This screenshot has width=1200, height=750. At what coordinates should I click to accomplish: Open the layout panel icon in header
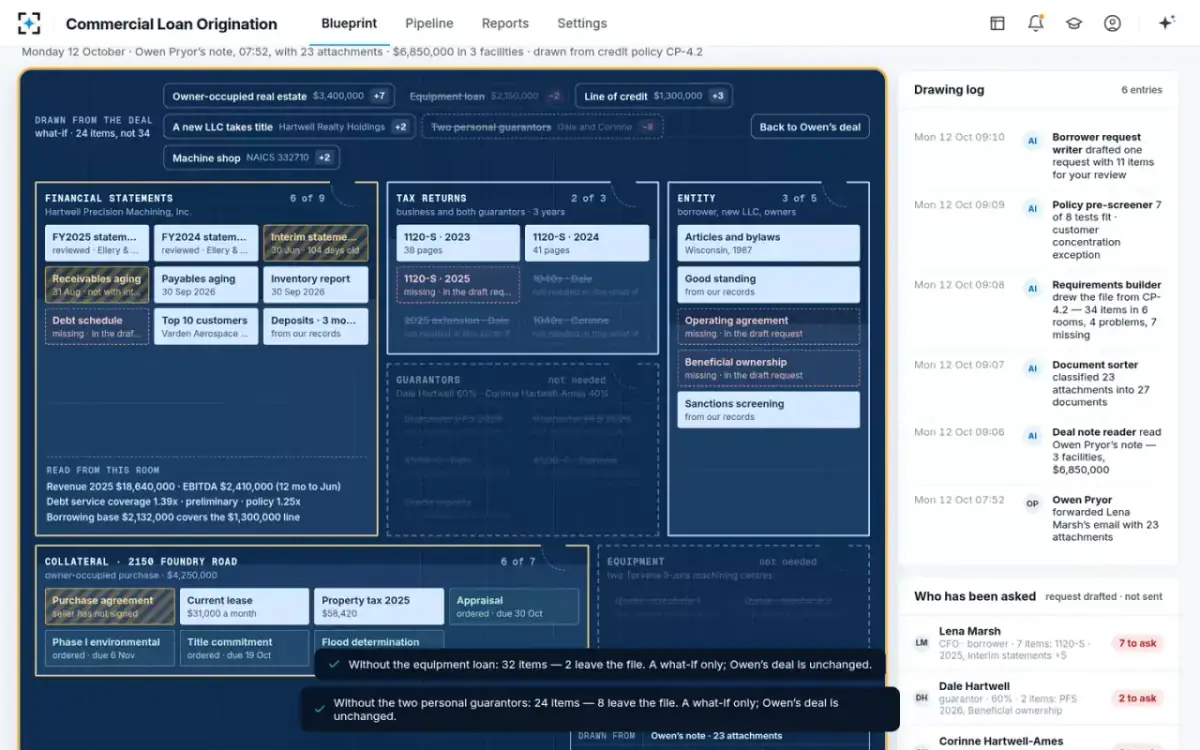point(997,23)
